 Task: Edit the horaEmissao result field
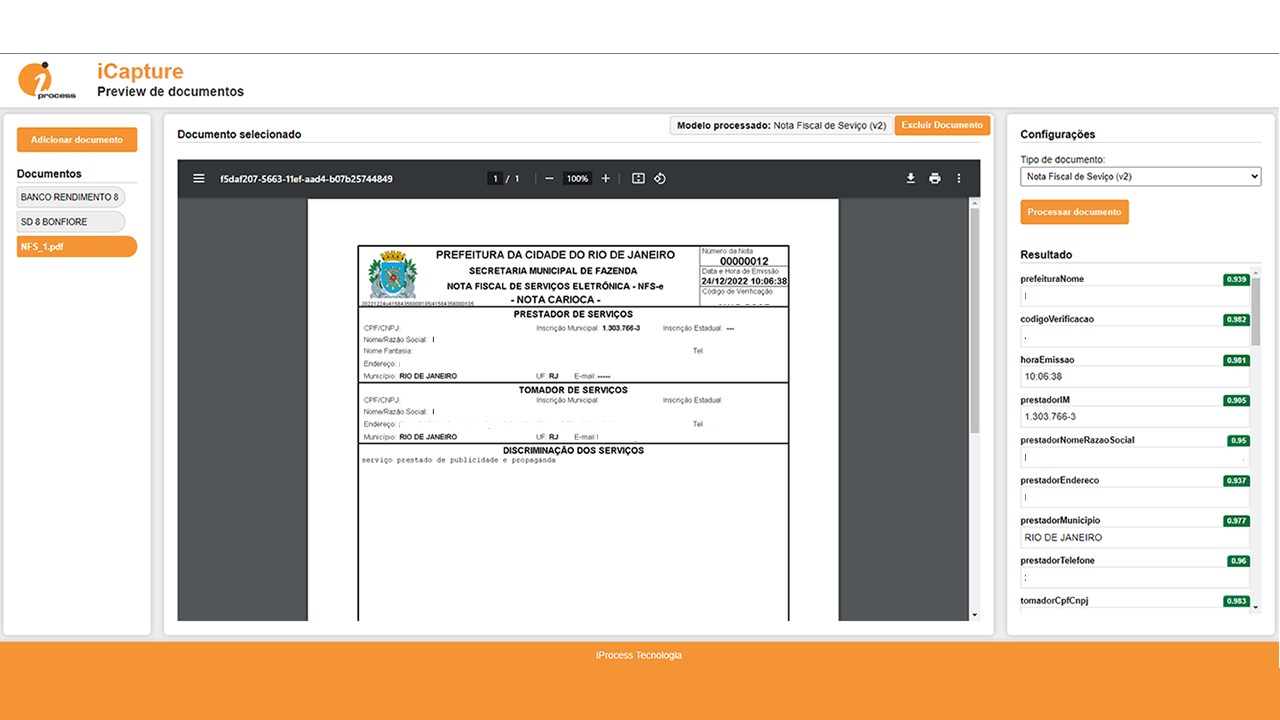1135,377
